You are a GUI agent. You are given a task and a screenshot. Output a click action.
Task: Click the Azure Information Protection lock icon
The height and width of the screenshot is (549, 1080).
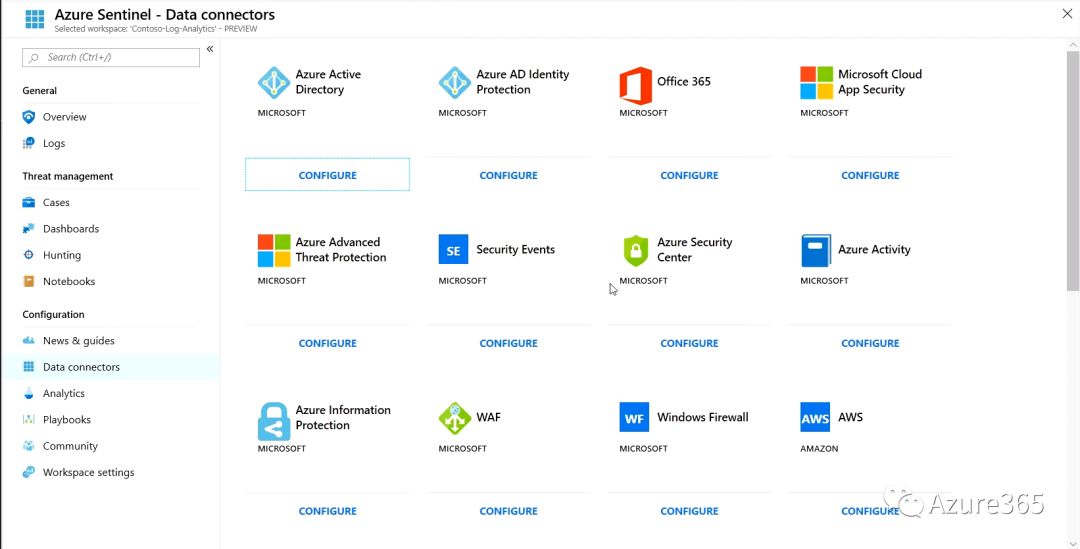(273, 421)
